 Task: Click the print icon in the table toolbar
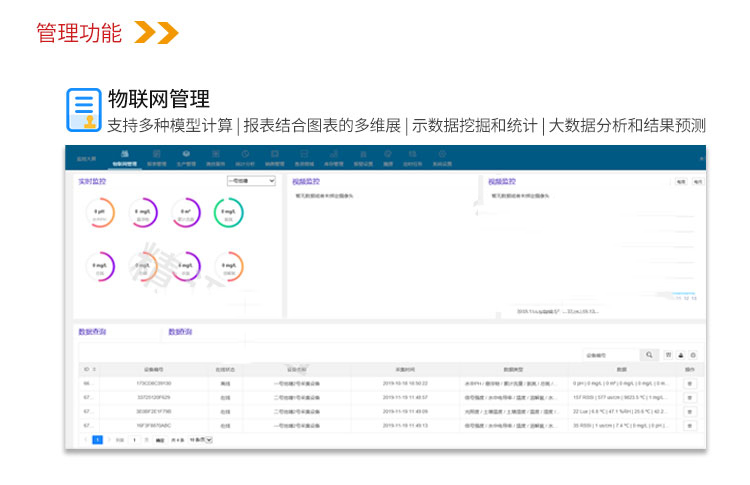pyautogui.click(x=693, y=355)
